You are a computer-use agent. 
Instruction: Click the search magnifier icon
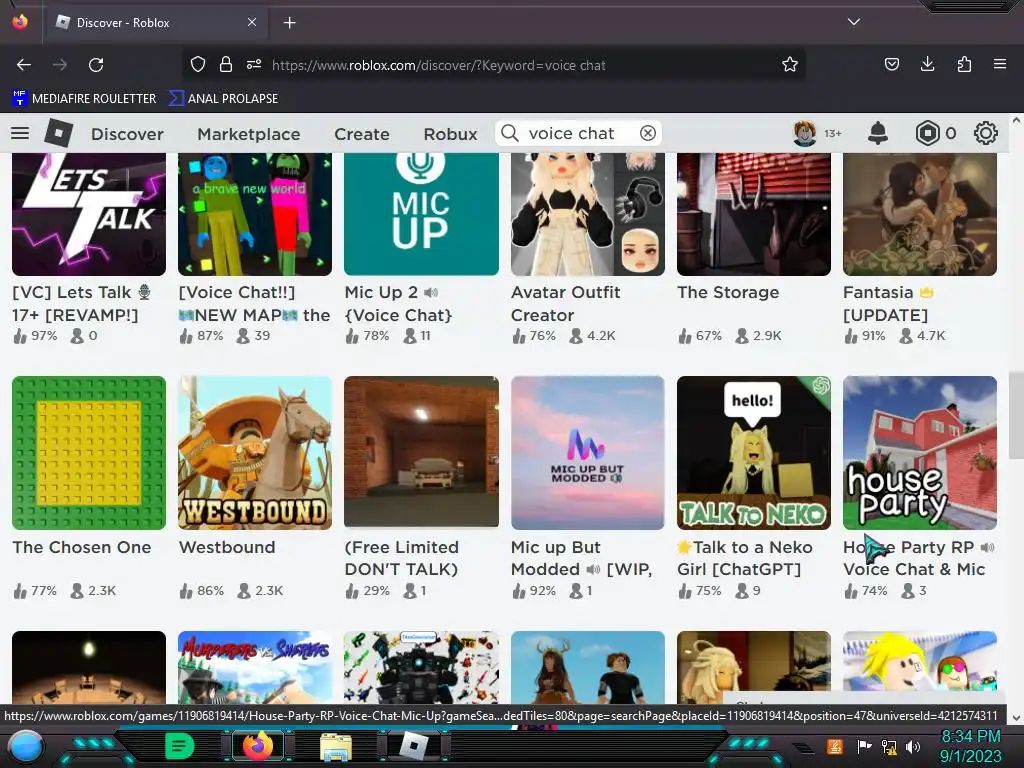509,133
